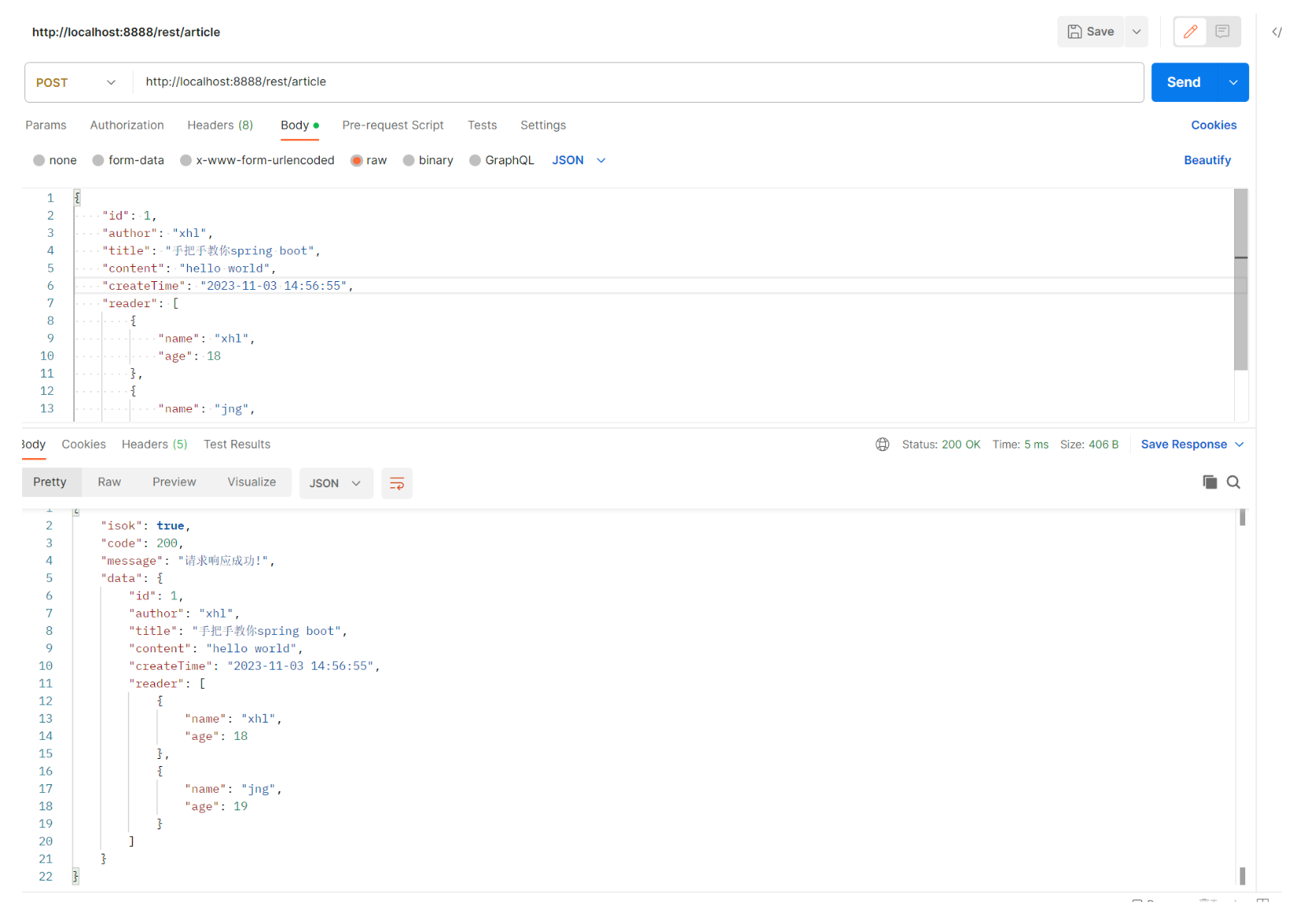Image resolution: width=1295 pixels, height=924 pixels.
Task: Click the request body vertical scrollbar
Action: point(1241,280)
